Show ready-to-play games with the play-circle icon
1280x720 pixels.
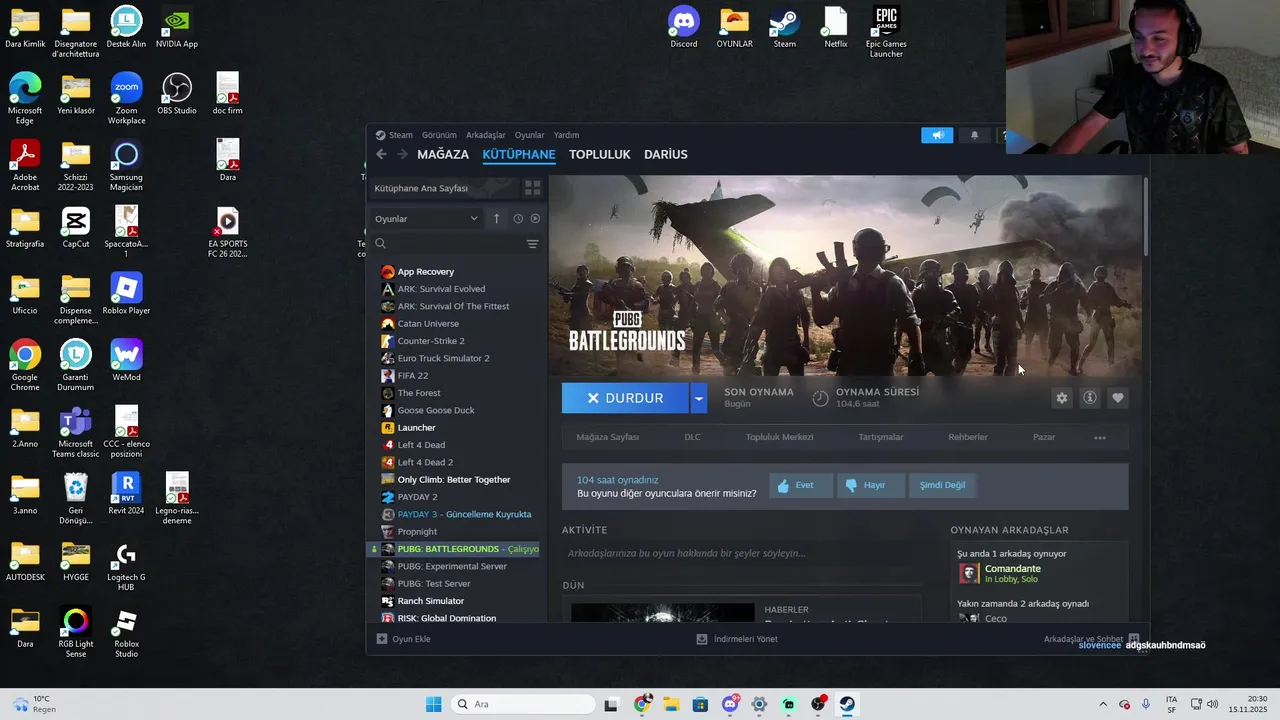click(x=535, y=218)
